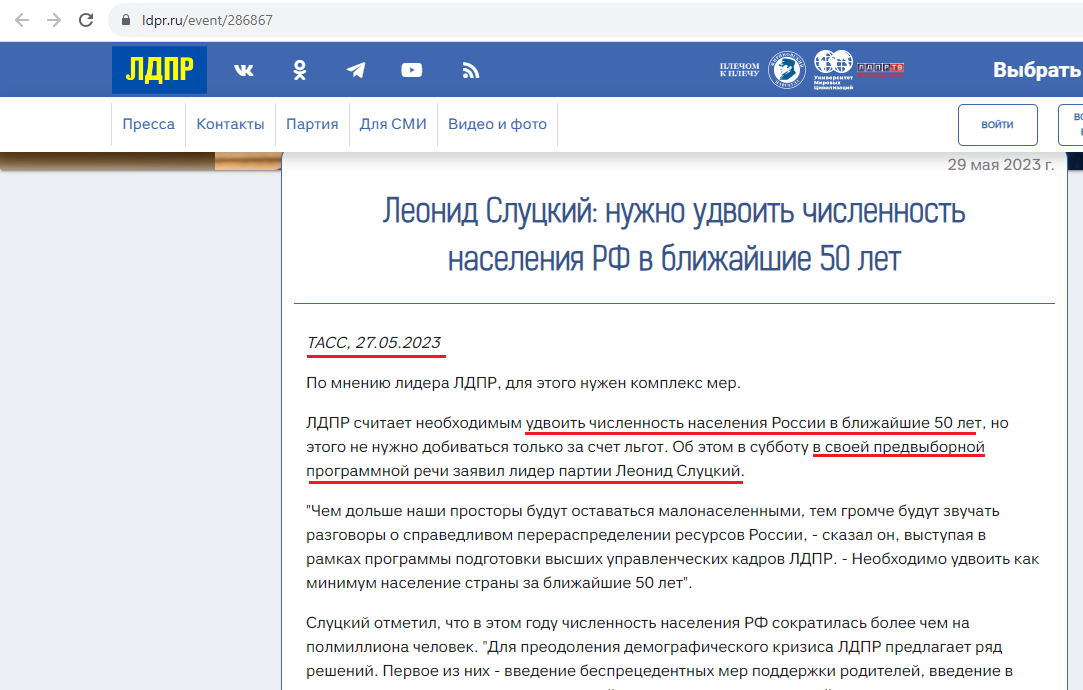
Task: Open the yellow ЛДПР logo home link
Action: pyautogui.click(x=160, y=70)
